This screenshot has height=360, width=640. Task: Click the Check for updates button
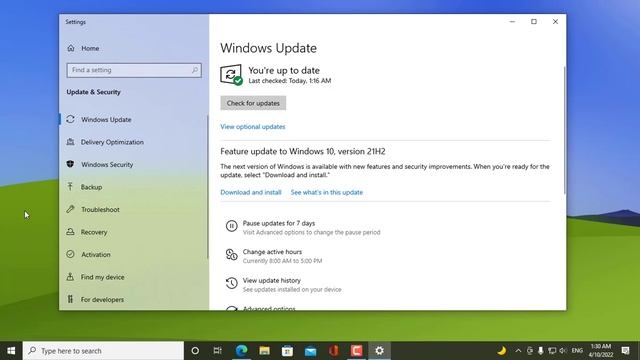click(253, 103)
